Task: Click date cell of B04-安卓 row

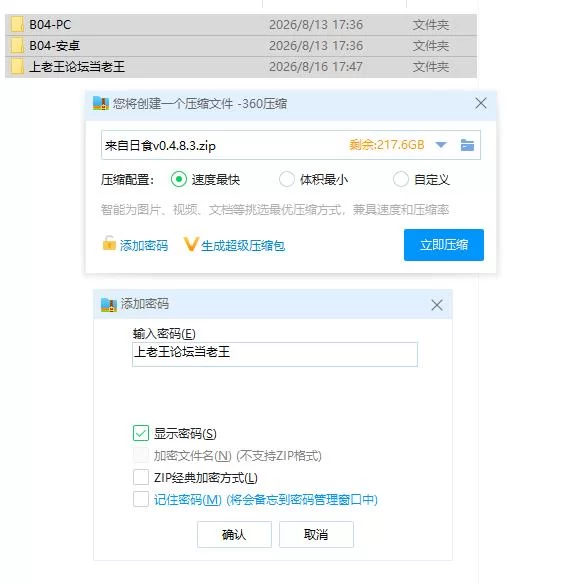Action: [316, 46]
